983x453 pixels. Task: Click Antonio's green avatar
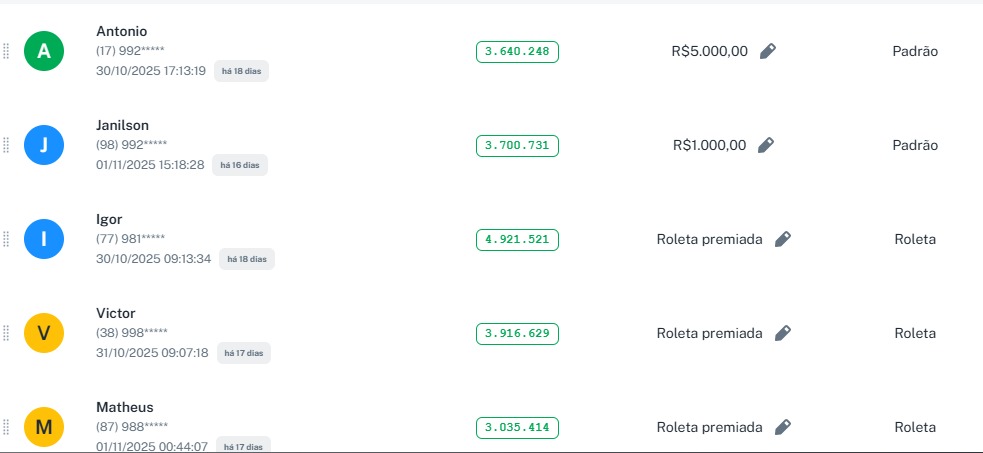coord(43,51)
